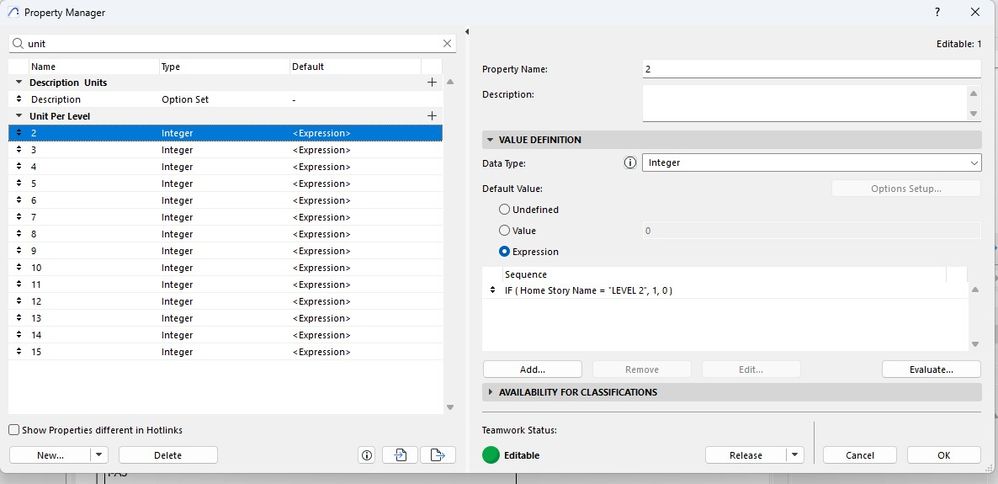Image resolution: width=998 pixels, height=484 pixels.
Task: Click in the Description text area
Action: pyautogui.click(x=805, y=103)
